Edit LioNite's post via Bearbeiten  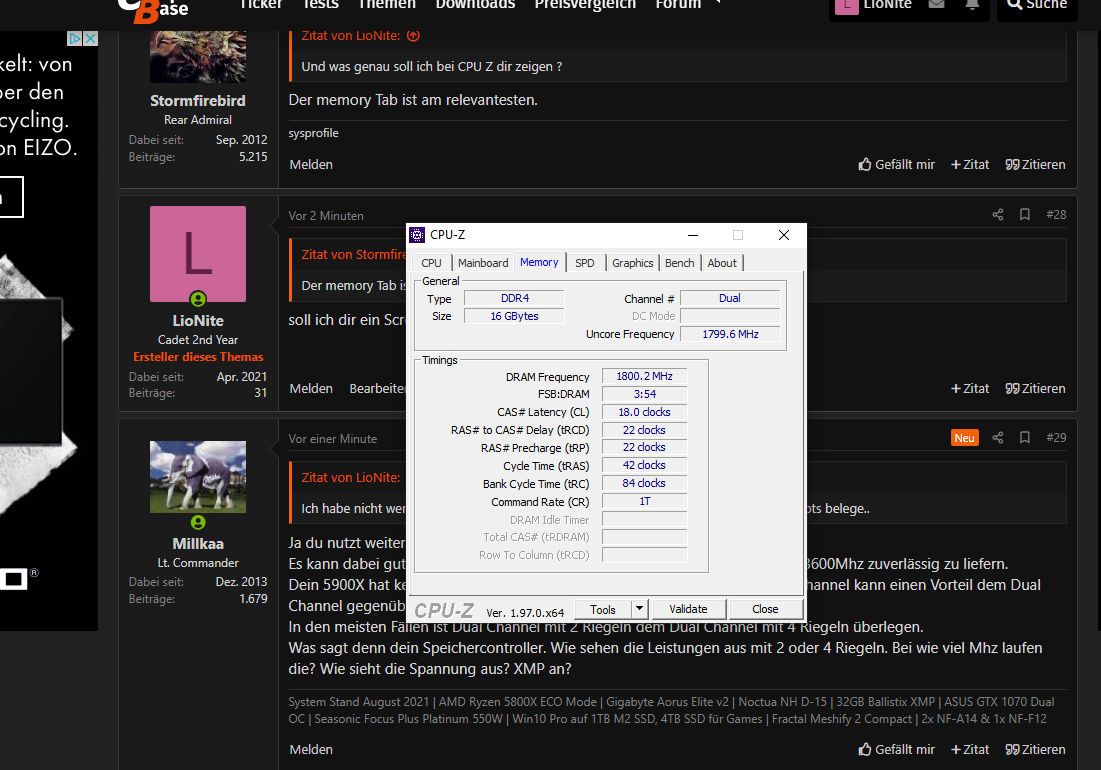[x=377, y=388]
